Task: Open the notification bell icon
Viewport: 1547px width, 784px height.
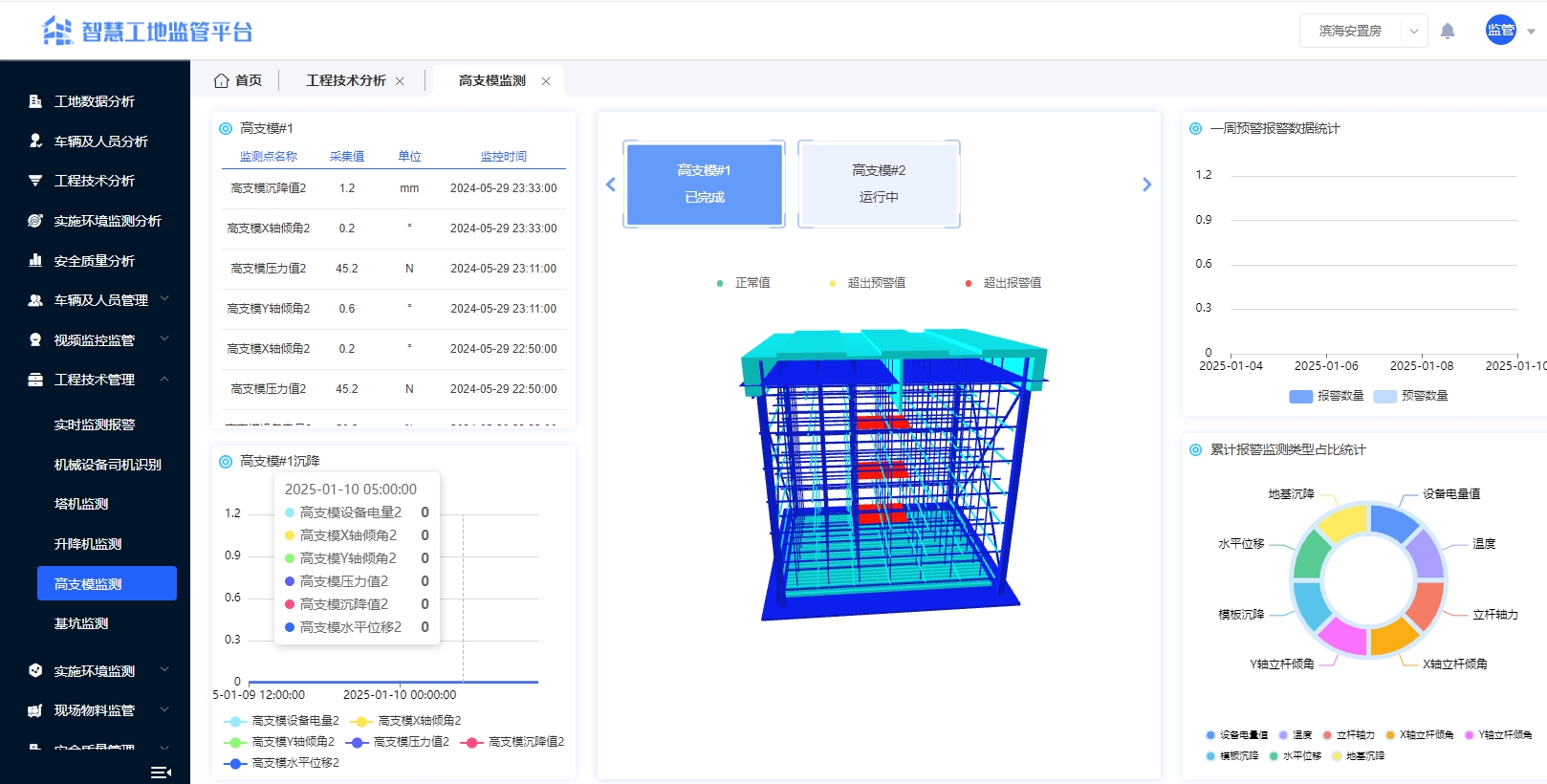Action: 1448,31
